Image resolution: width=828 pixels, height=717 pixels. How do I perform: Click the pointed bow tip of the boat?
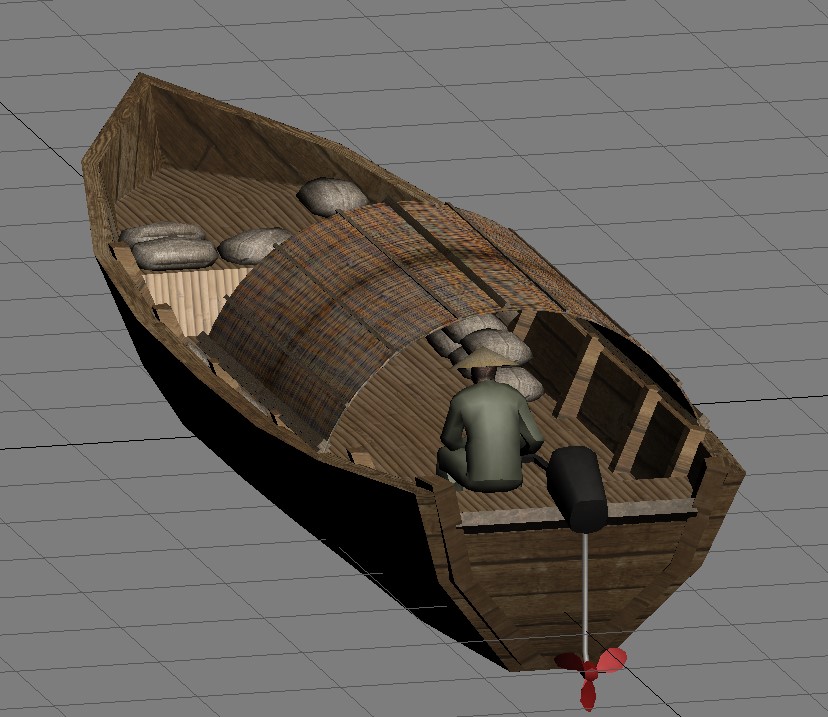click(142, 80)
